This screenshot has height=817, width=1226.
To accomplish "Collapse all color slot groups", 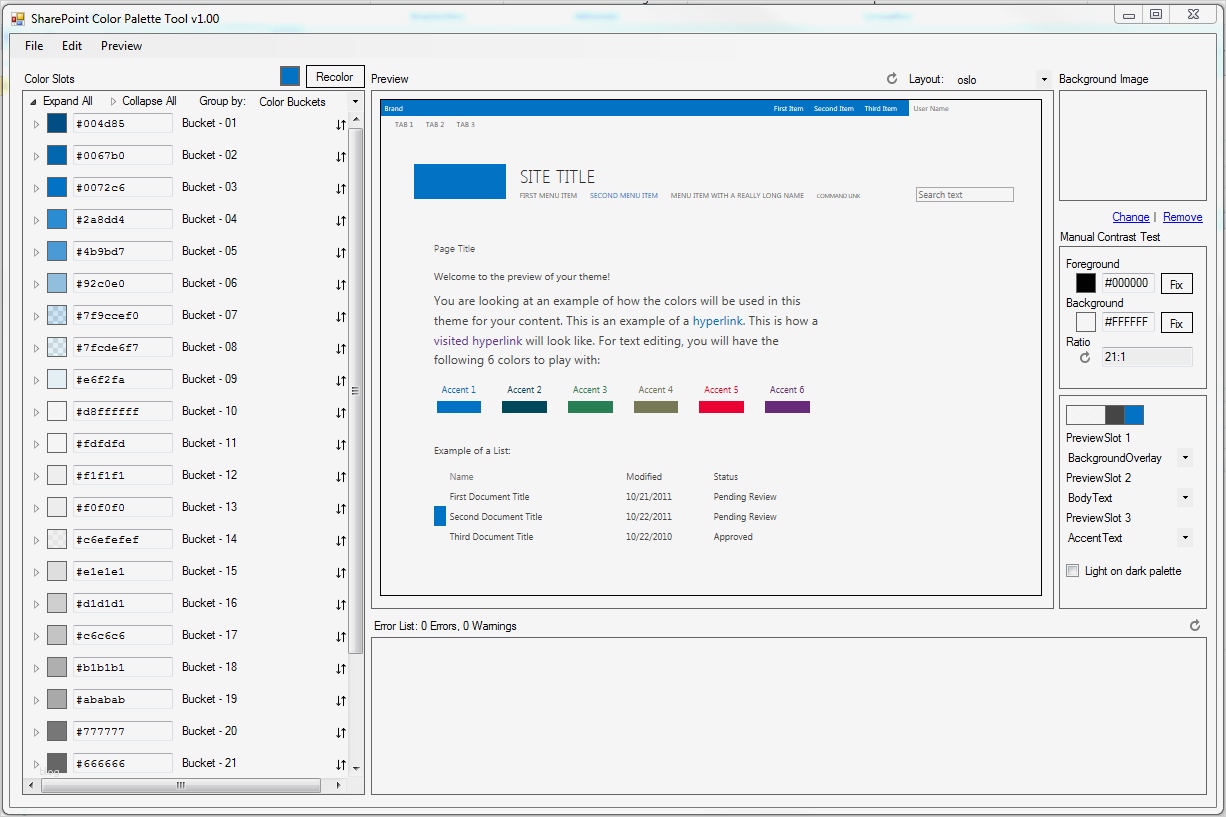I will pyautogui.click(x=143, y=101).
